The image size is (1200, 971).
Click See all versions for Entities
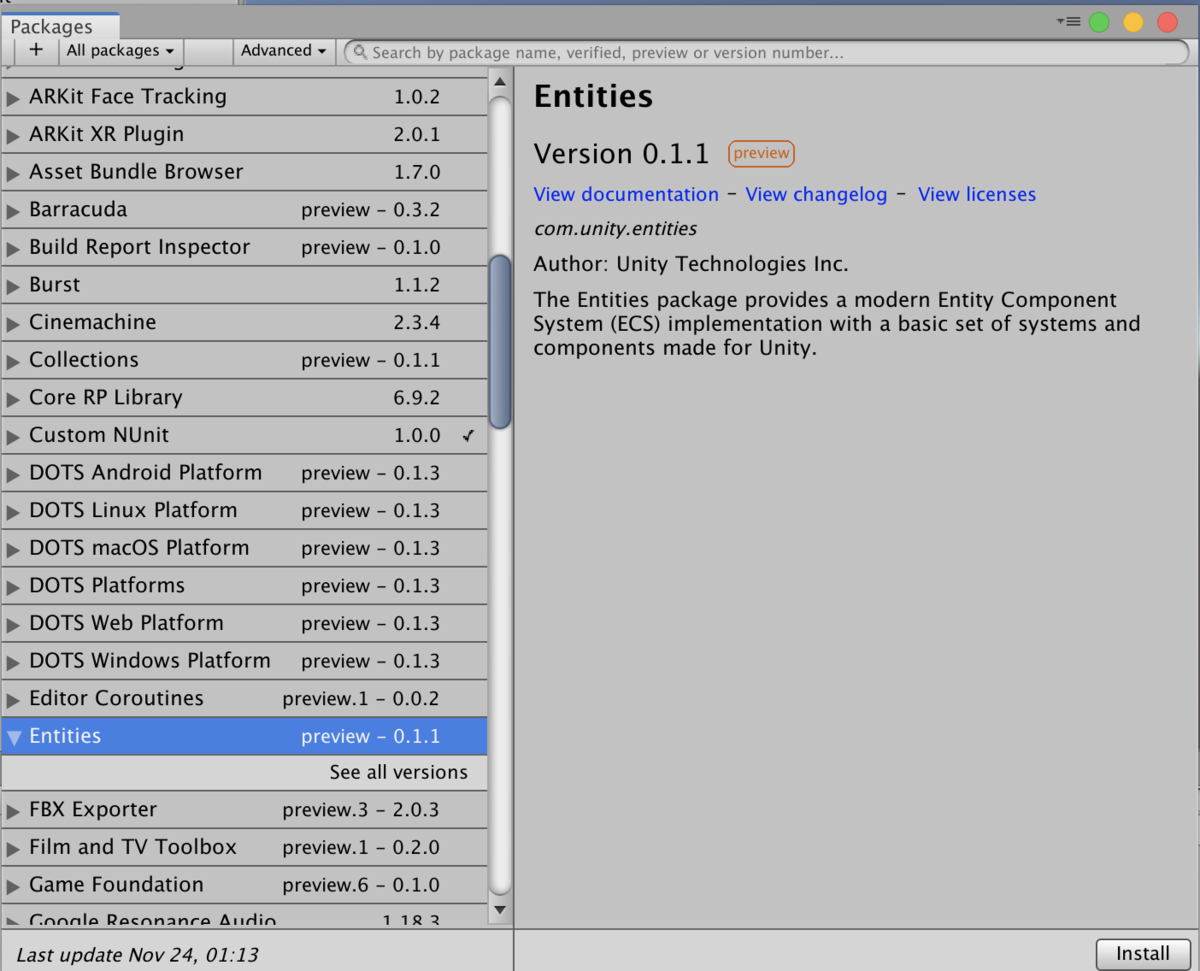point(399,772)
